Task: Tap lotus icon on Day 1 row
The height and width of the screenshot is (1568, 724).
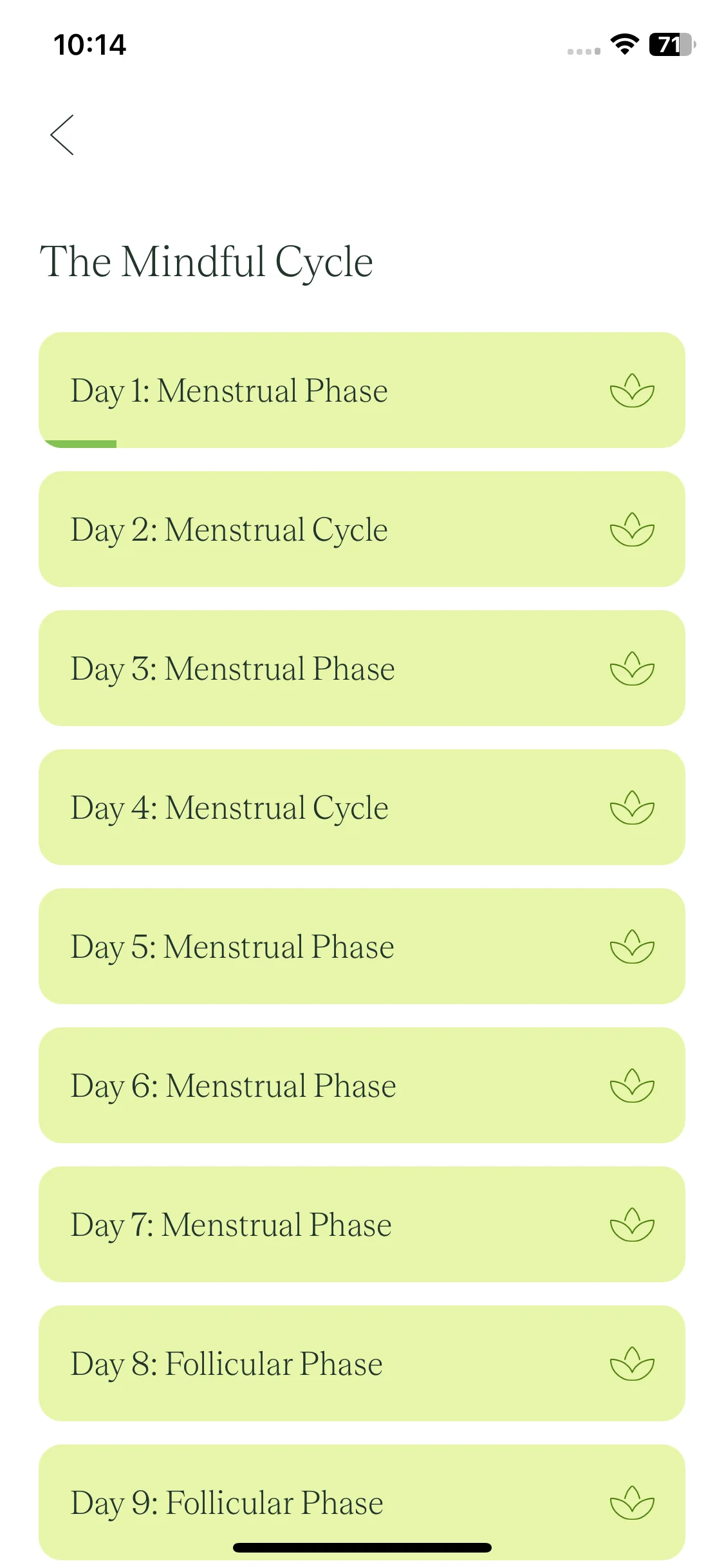Action: (632, 391)
